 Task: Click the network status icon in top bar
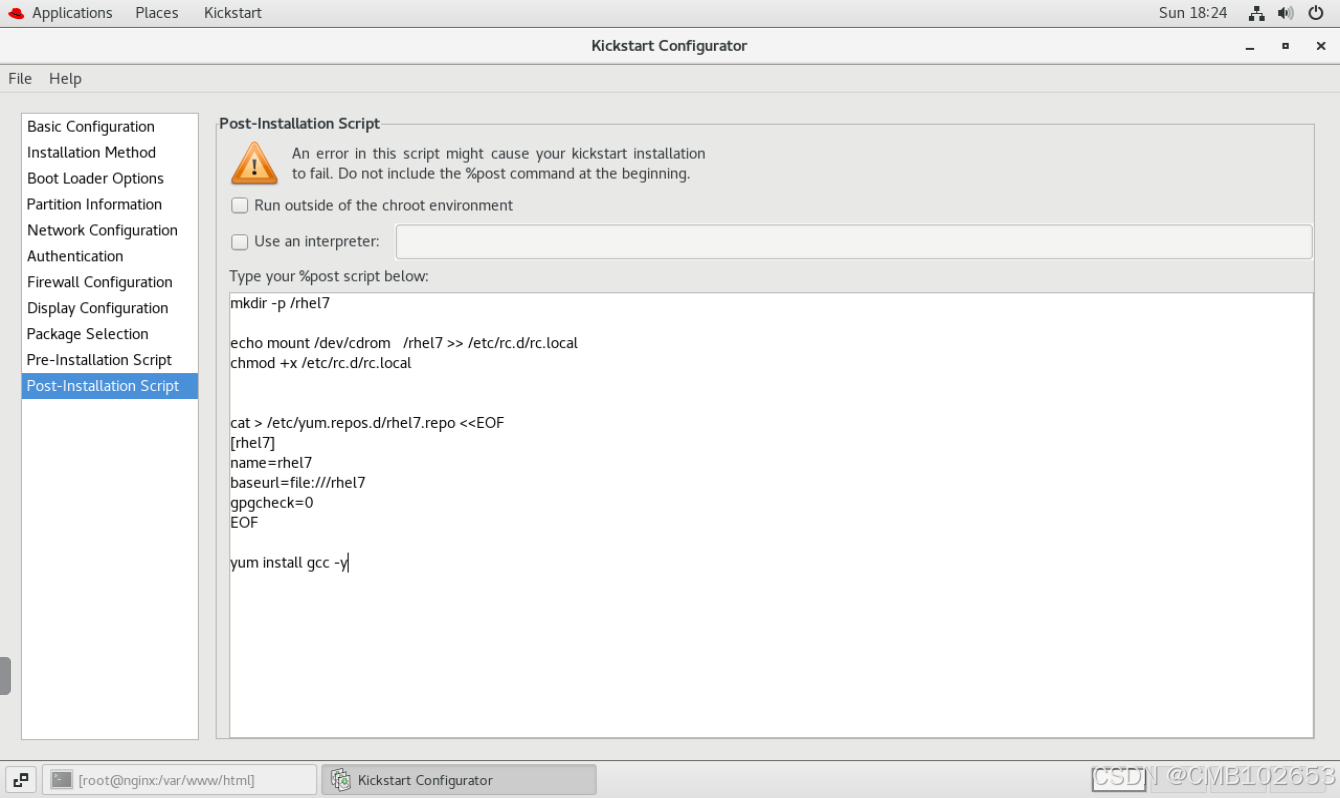coord(1257,13)
